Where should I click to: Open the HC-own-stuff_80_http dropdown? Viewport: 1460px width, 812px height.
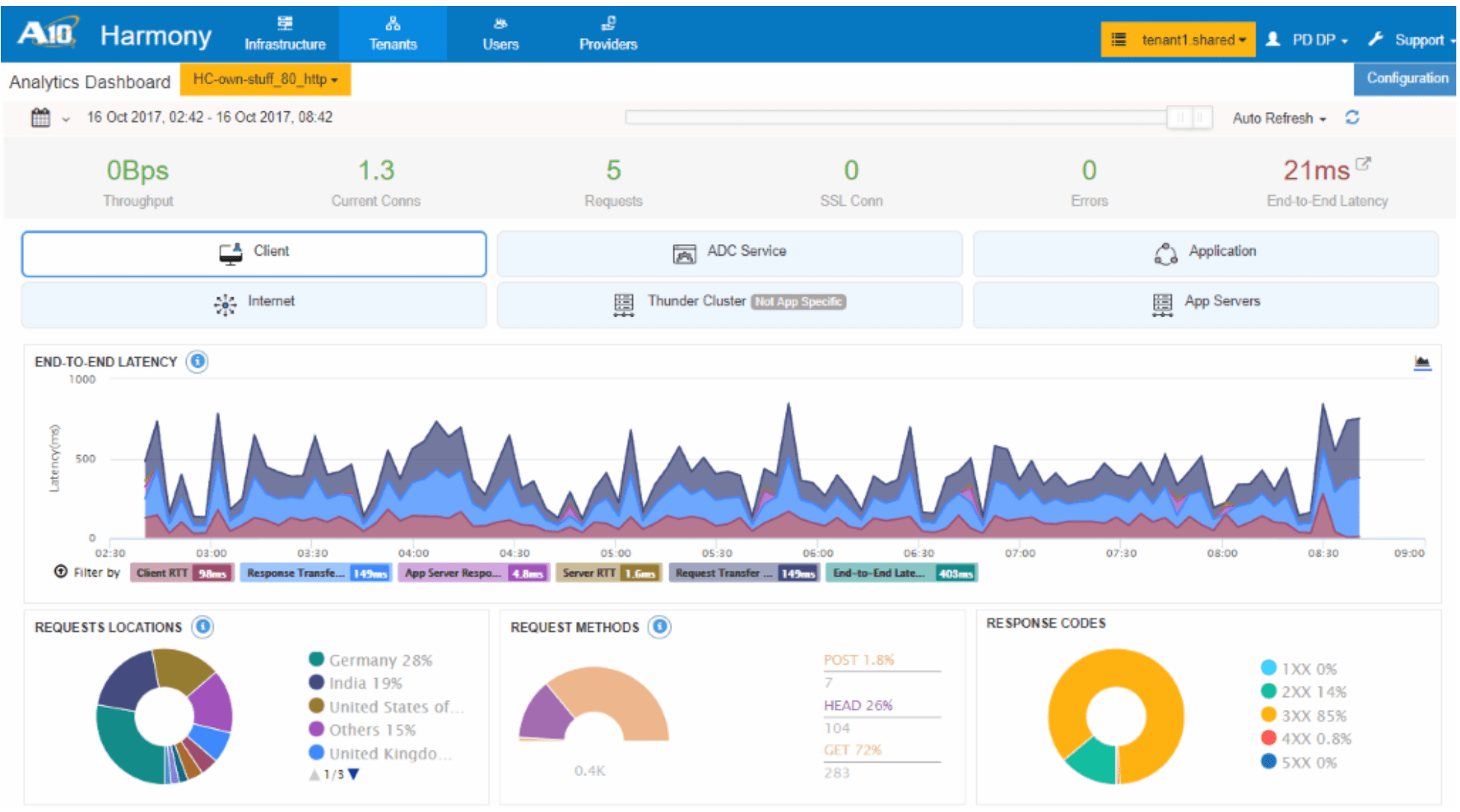[x=265, y=79]
